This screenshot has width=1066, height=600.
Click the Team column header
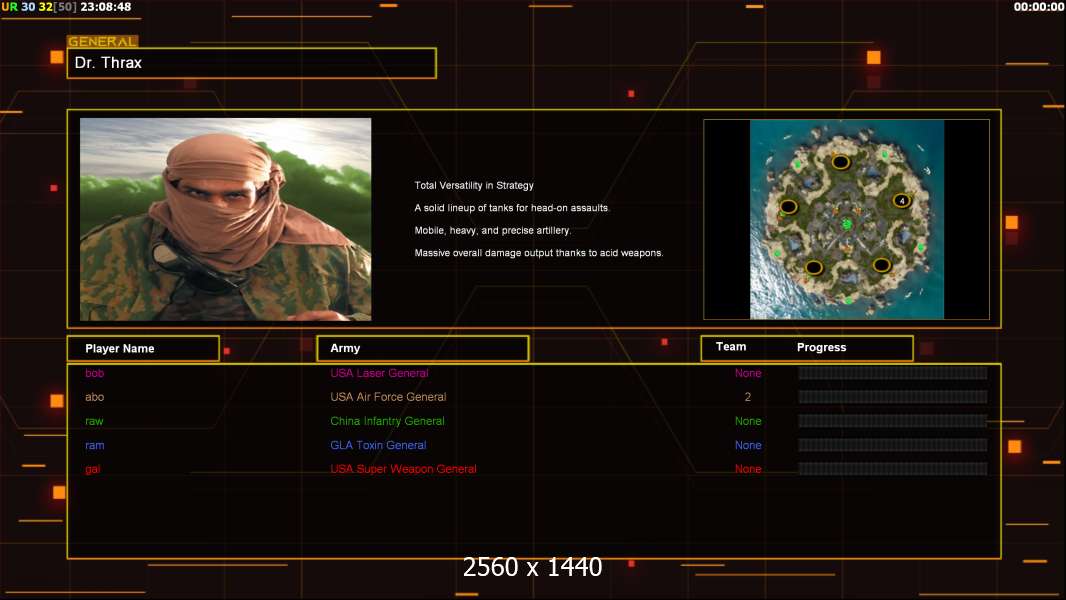pyautogui.click(x=731, y=347)
